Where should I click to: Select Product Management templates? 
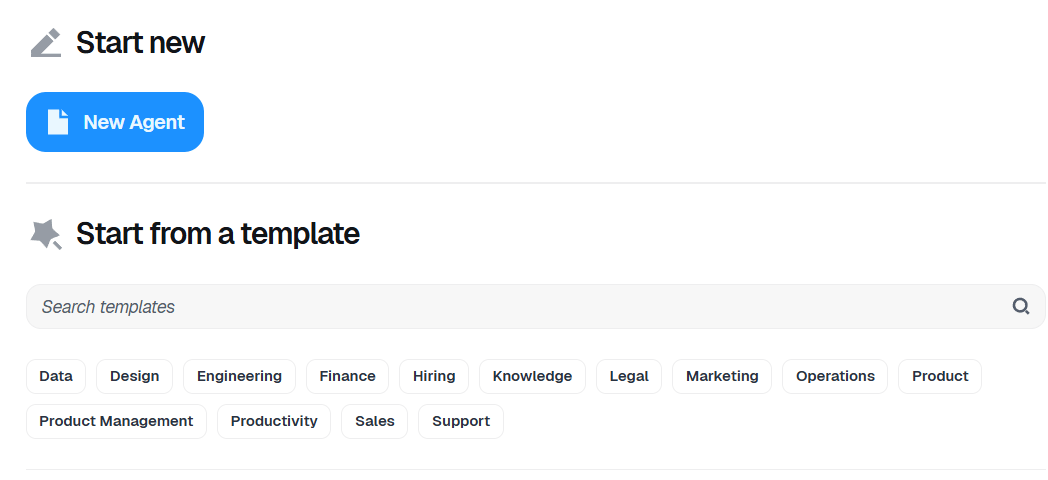pos(116,421)
